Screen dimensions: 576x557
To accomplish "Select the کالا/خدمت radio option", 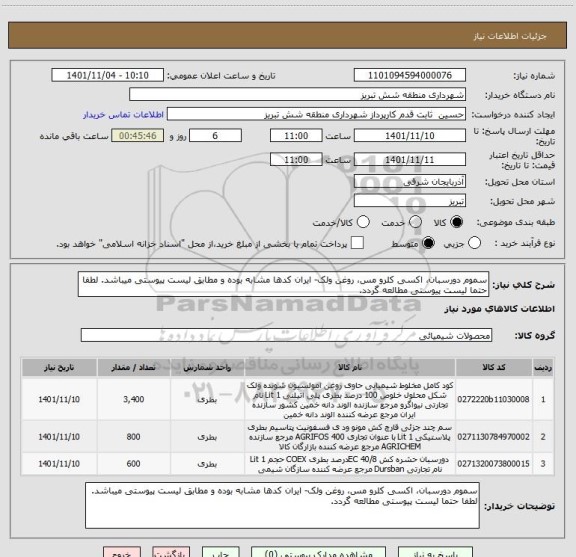I will click(x=363, y=222).
